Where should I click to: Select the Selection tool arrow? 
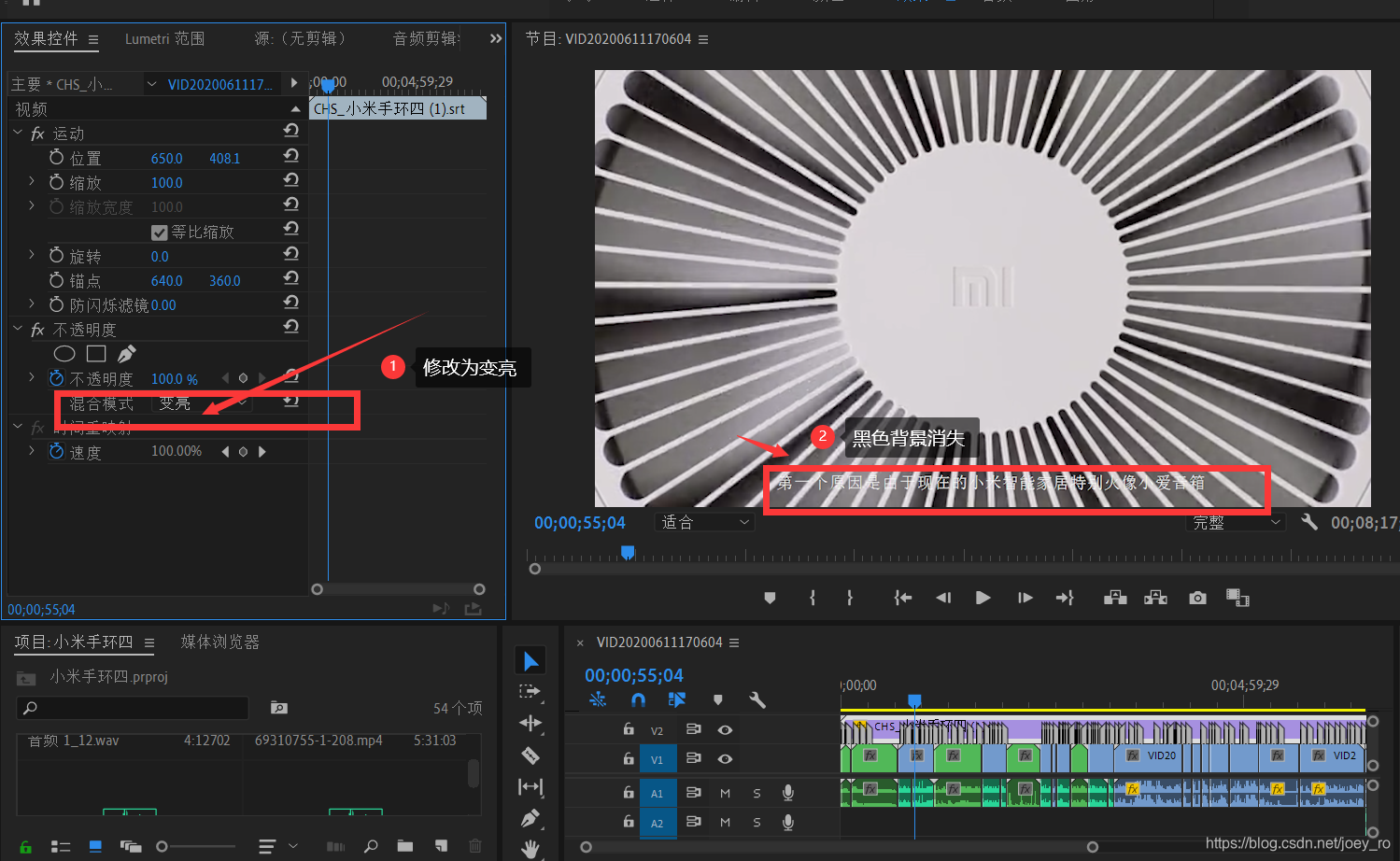(530, 661)
